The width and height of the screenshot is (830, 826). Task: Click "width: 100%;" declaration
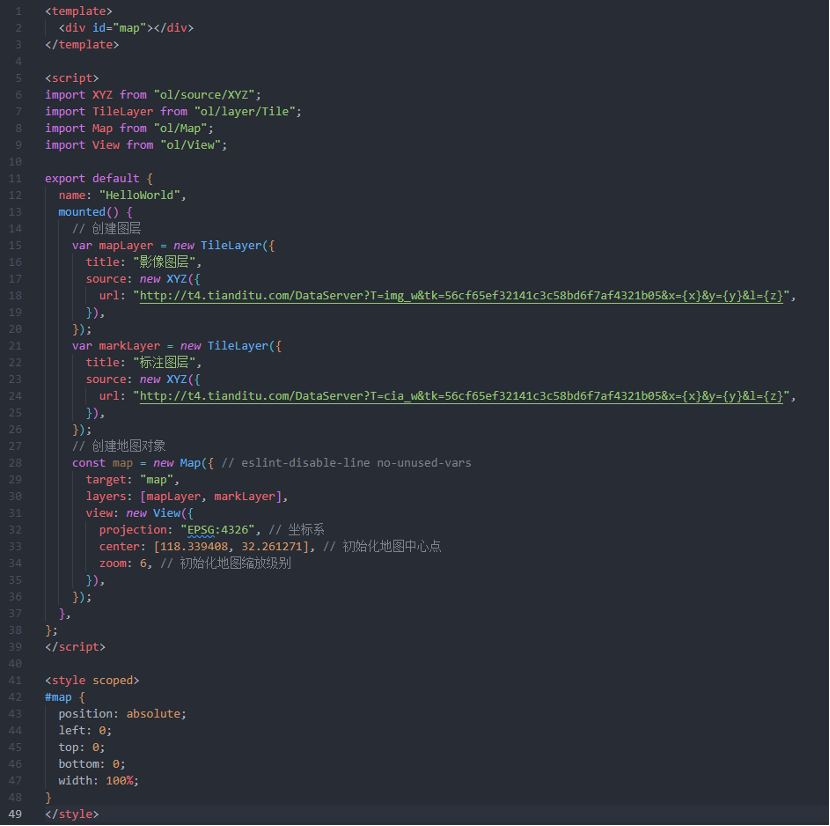(x=98, y=780)
